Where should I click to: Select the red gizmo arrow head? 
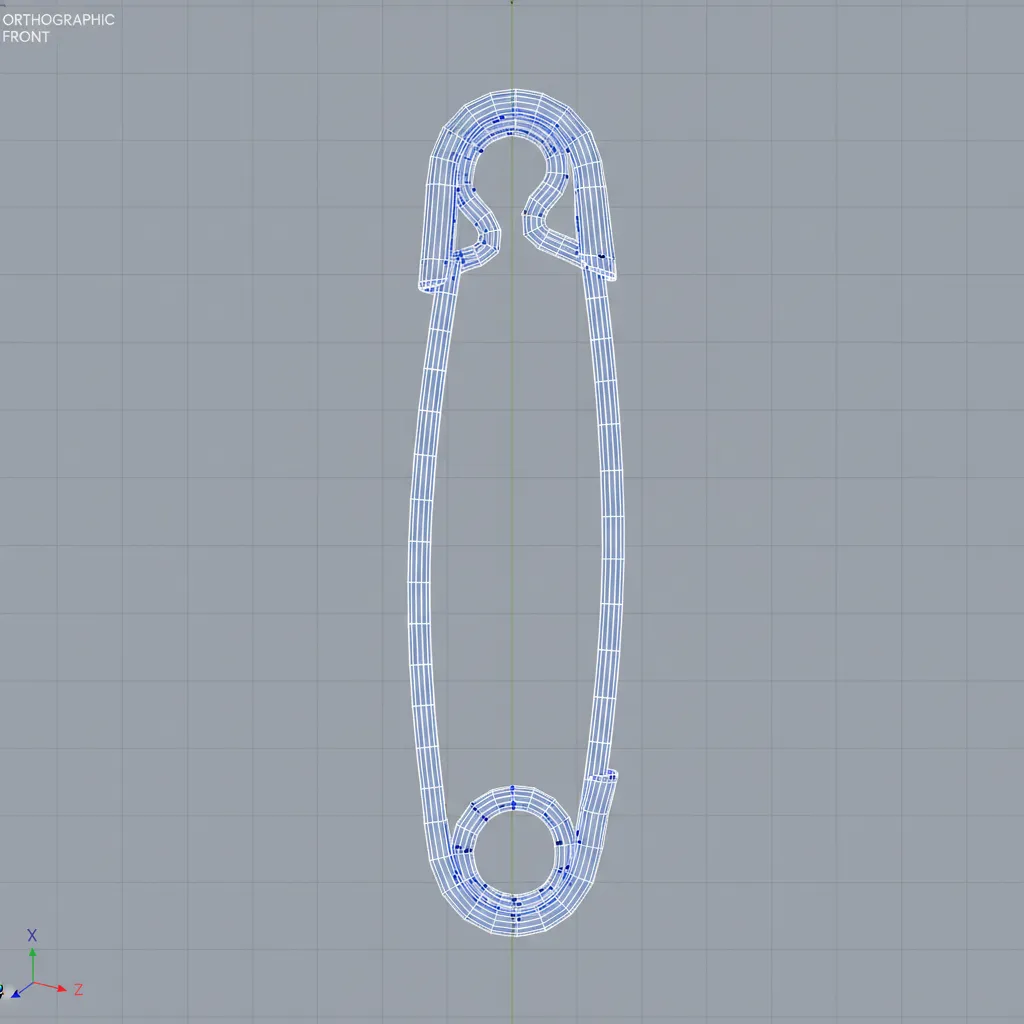pos(63,988)
